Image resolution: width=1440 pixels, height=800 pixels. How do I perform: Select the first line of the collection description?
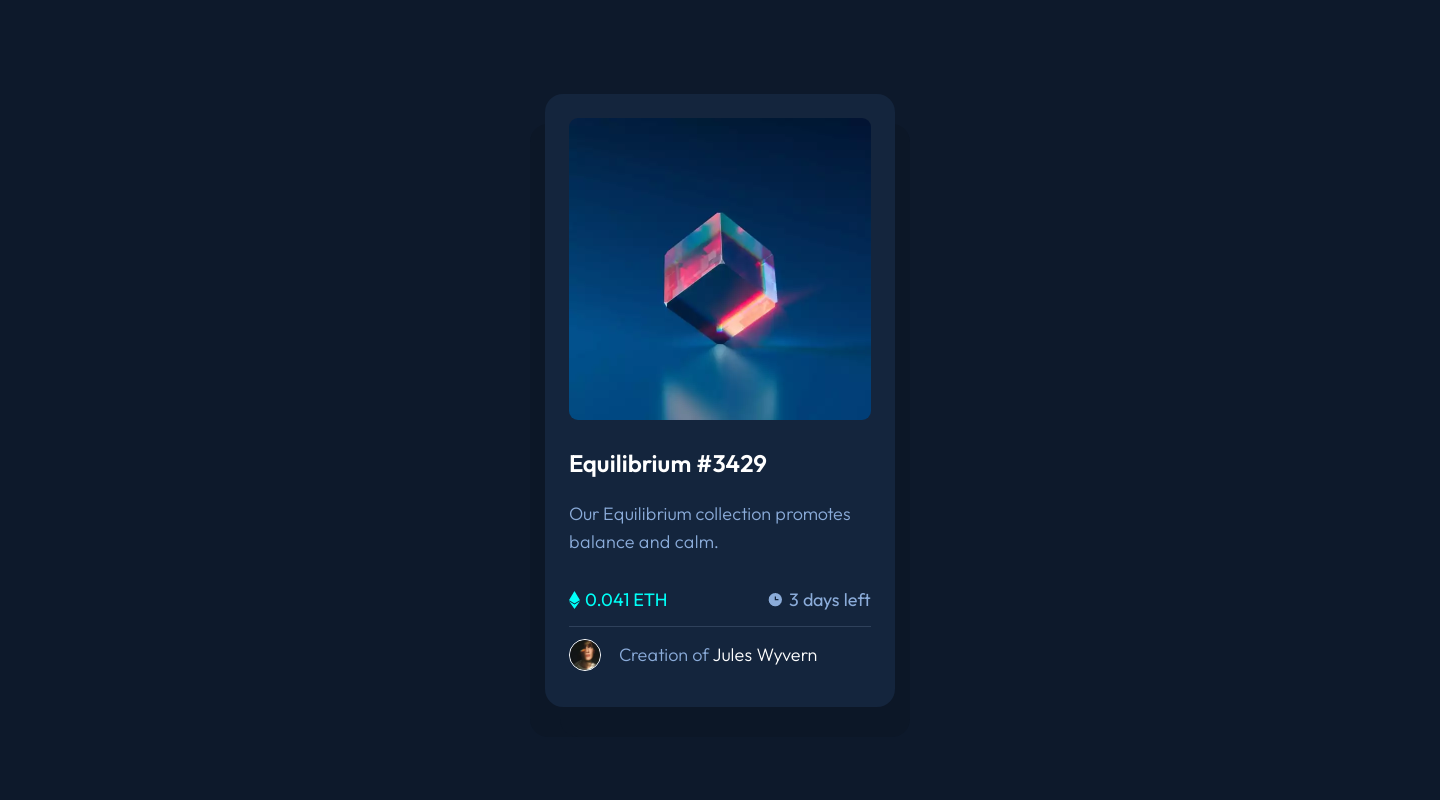(x=710, y=514)
